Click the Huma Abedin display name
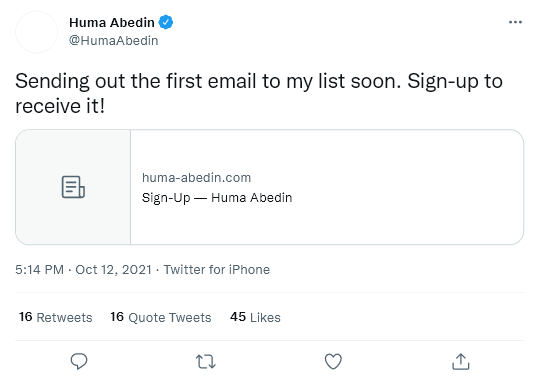Image resolution: width=535 pixels, height=381 pixels. [x=112, y=23]
